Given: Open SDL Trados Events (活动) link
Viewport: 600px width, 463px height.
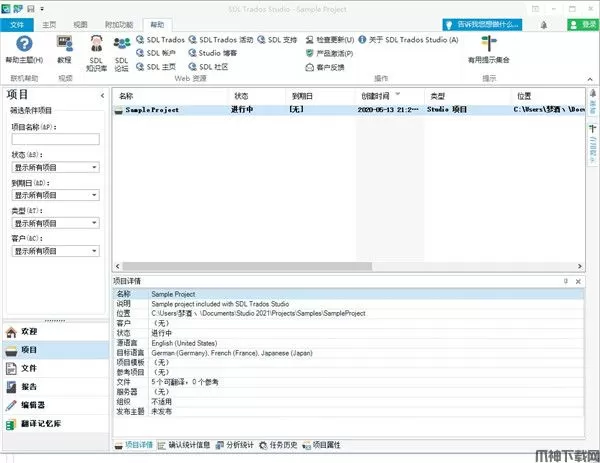Looking at the screenshot, I should [x=221, y=40].
